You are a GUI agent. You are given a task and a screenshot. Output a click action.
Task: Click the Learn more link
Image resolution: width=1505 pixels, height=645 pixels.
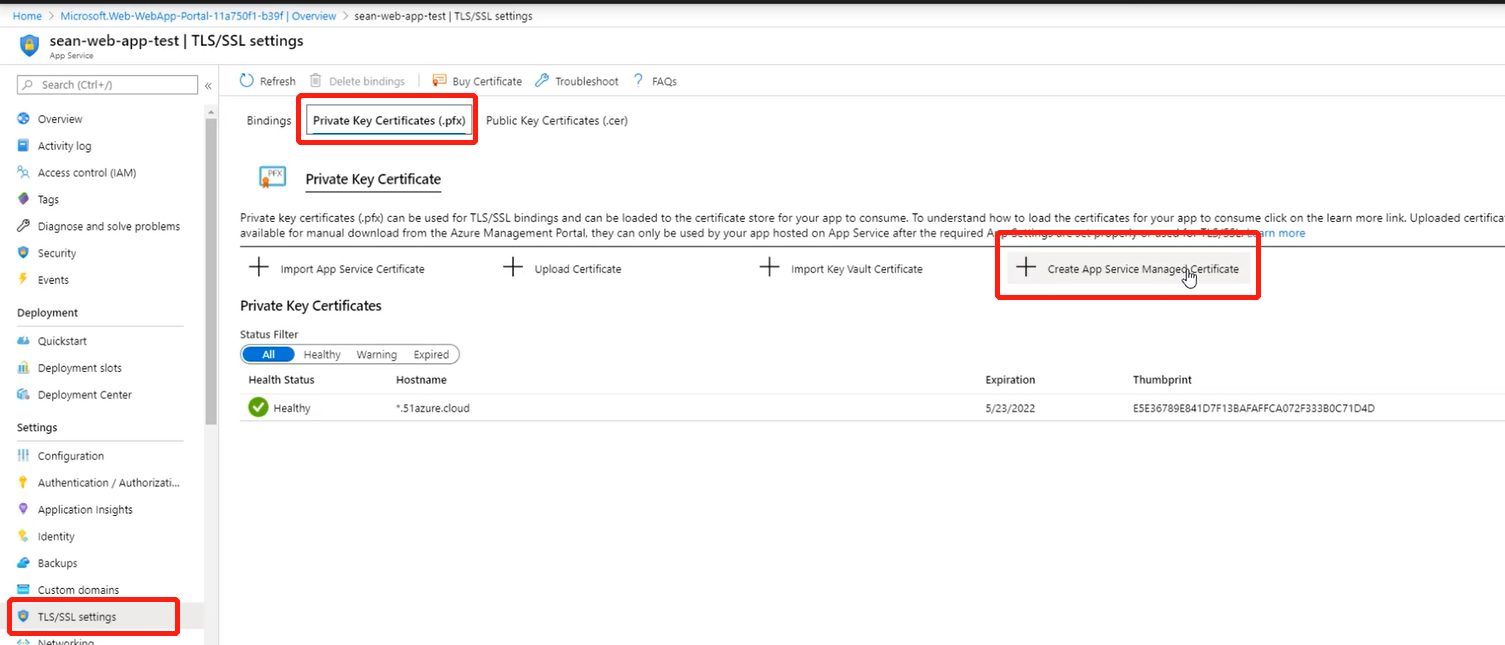(x=1275, y=233)
